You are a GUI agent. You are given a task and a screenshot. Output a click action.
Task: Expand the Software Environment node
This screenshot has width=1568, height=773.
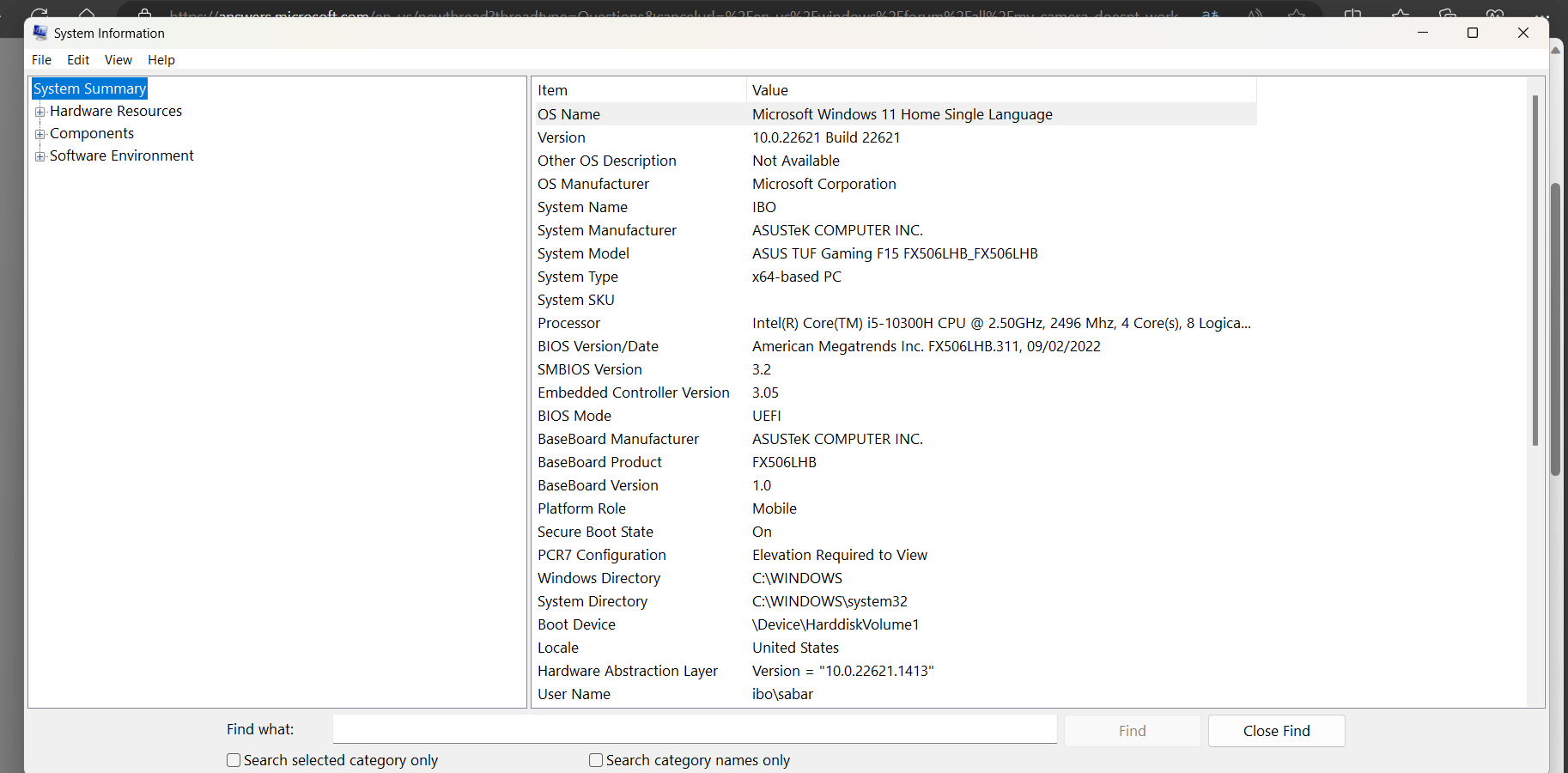pos(40,156)
